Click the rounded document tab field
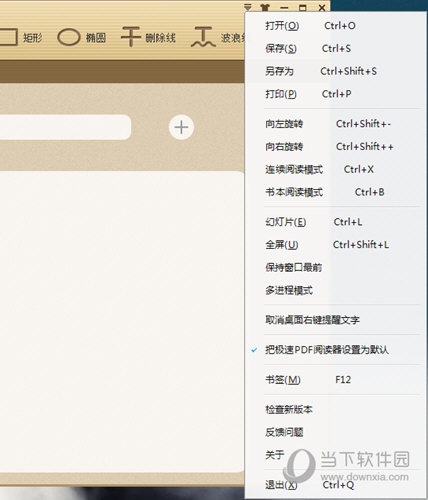 (65, 127)
